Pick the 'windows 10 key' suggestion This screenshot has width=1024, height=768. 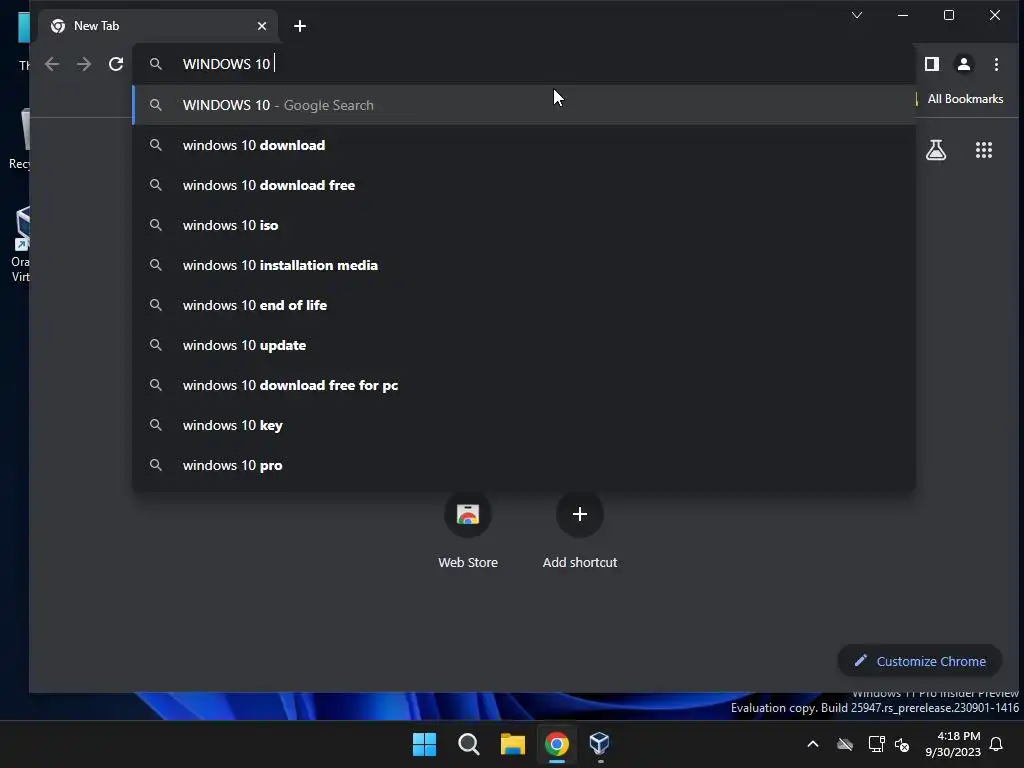pyautogui.click(x=524, y=425)
